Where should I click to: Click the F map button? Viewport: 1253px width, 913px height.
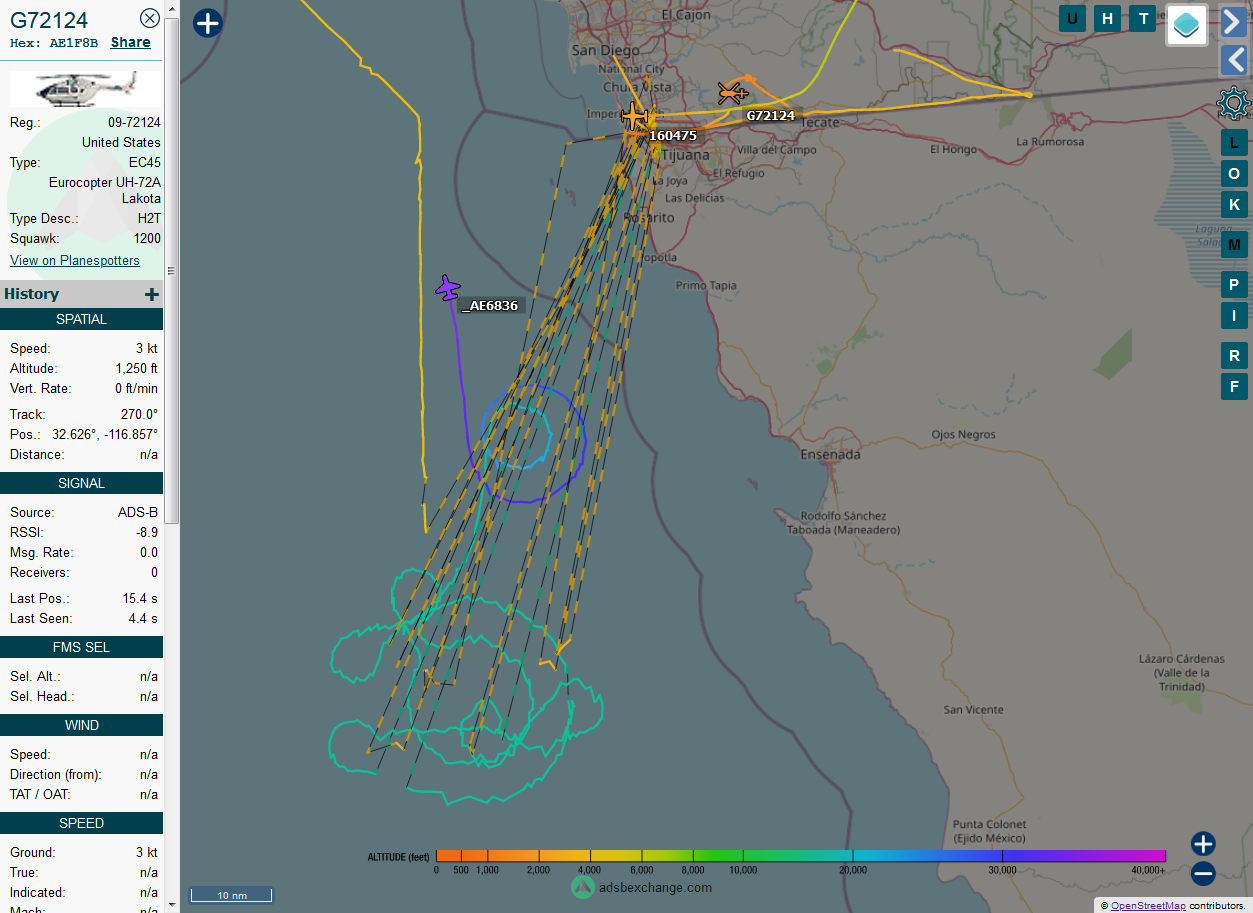pyautogui.click(x=1234, y=387)
